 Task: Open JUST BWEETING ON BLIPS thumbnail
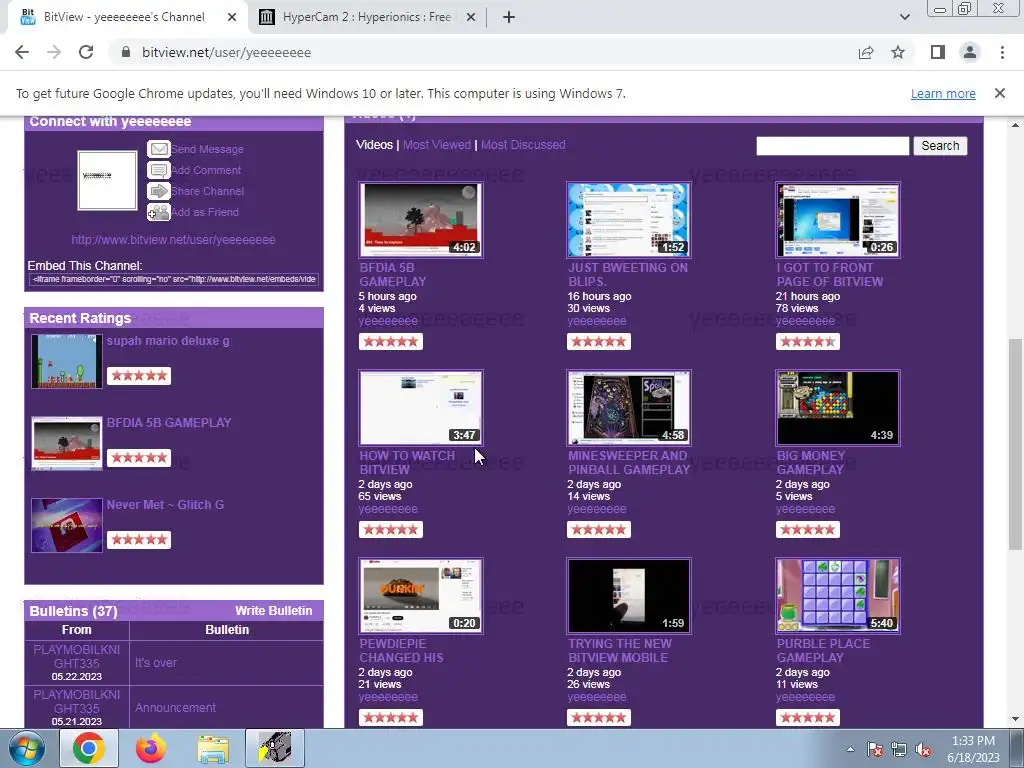(x=629, y=219)
